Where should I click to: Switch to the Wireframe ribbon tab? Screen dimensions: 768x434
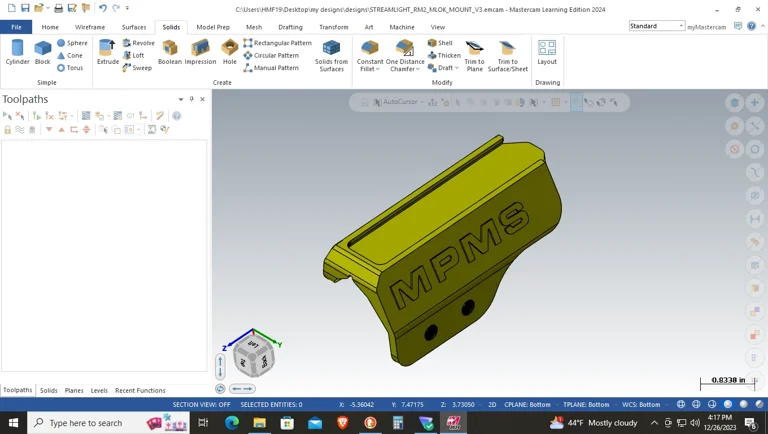tap(90, 27)
